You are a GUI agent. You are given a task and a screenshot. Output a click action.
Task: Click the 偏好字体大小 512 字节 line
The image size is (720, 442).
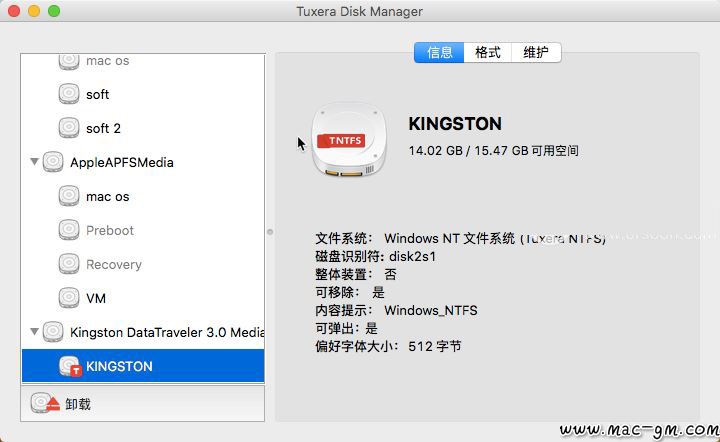[x=388, y=346]
